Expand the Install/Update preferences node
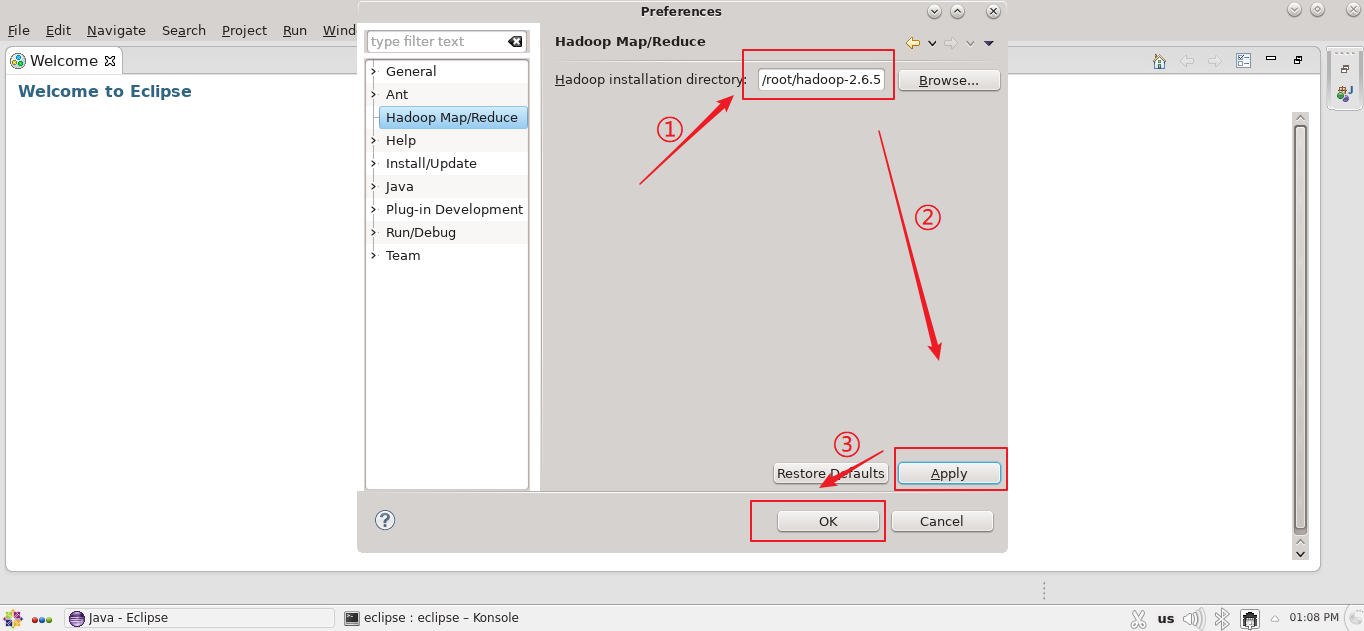Viewport: 1364px width, 631px height. coord(374,163)
